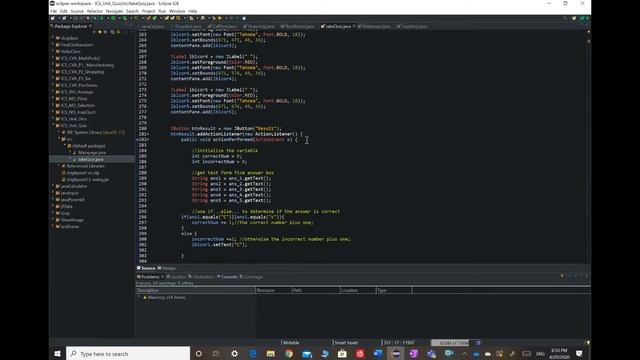Viewport: 640px width, 360px height.
Task: Switch to Mainpage.java editor tab
Action: (x=375, y=27)
